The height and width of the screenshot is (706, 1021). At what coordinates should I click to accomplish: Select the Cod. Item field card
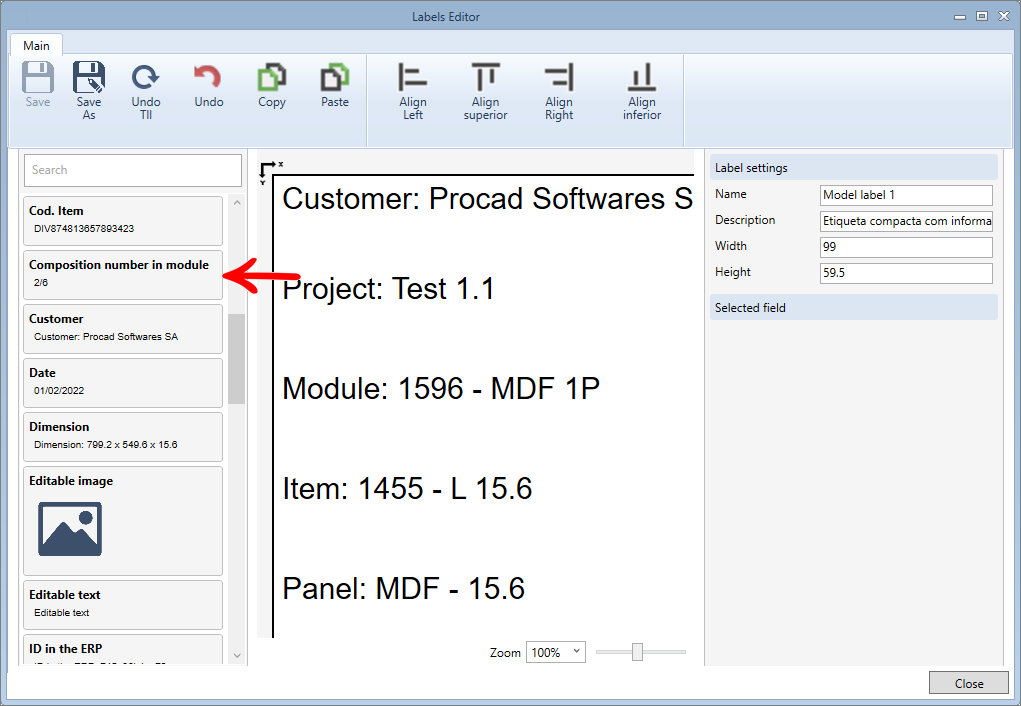[x=123, y=221]
